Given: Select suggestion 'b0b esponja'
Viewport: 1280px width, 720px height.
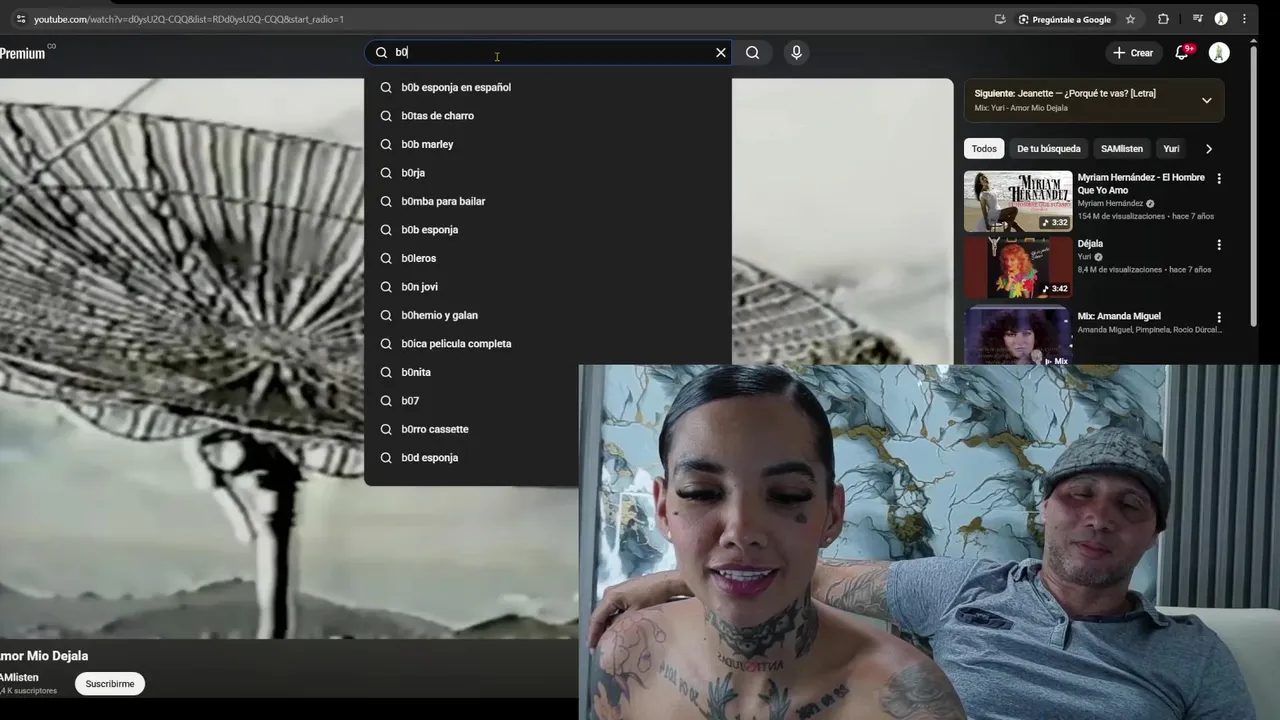Looking at the screenshot, I should click(548, 230).
